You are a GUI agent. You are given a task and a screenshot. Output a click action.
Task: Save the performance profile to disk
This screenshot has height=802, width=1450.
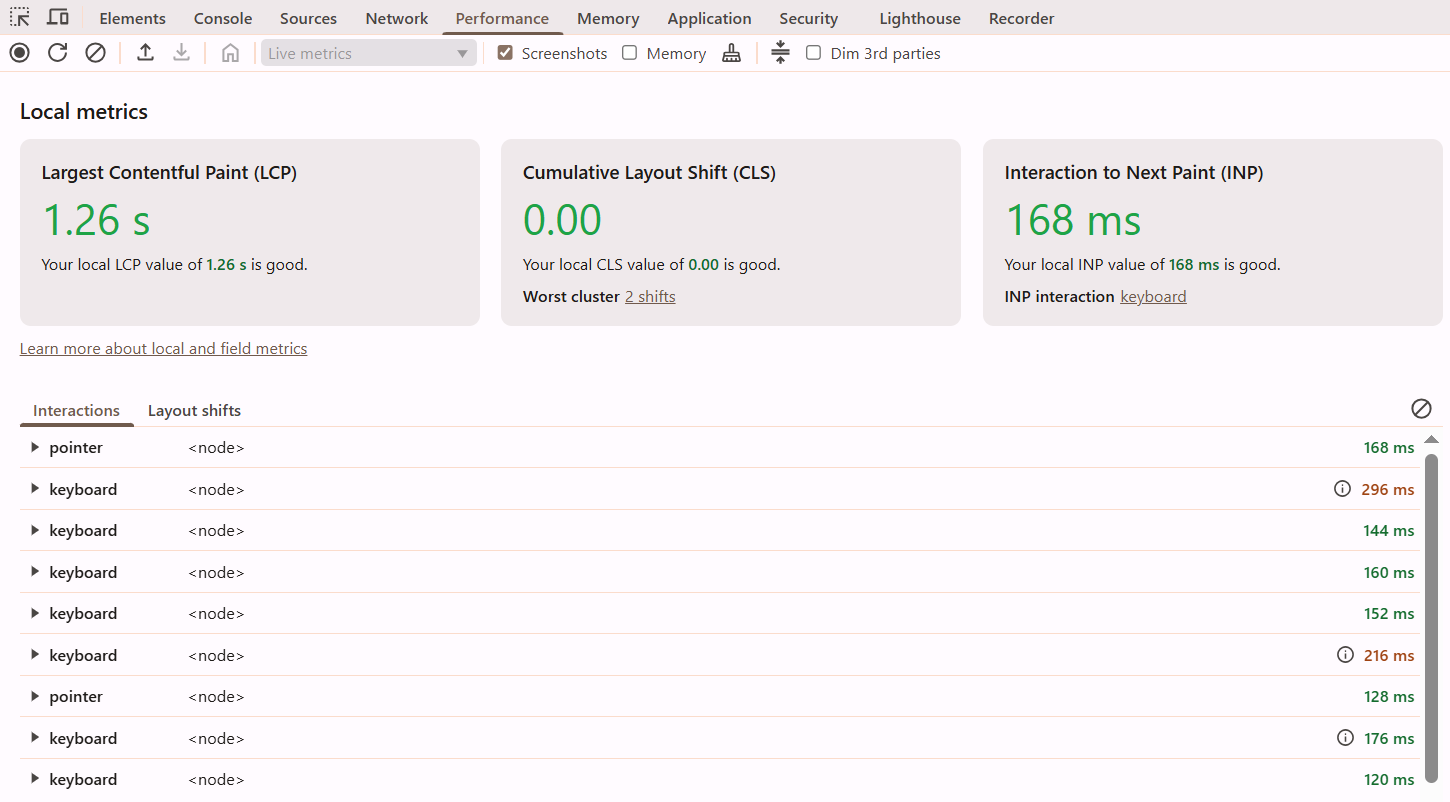181,52
